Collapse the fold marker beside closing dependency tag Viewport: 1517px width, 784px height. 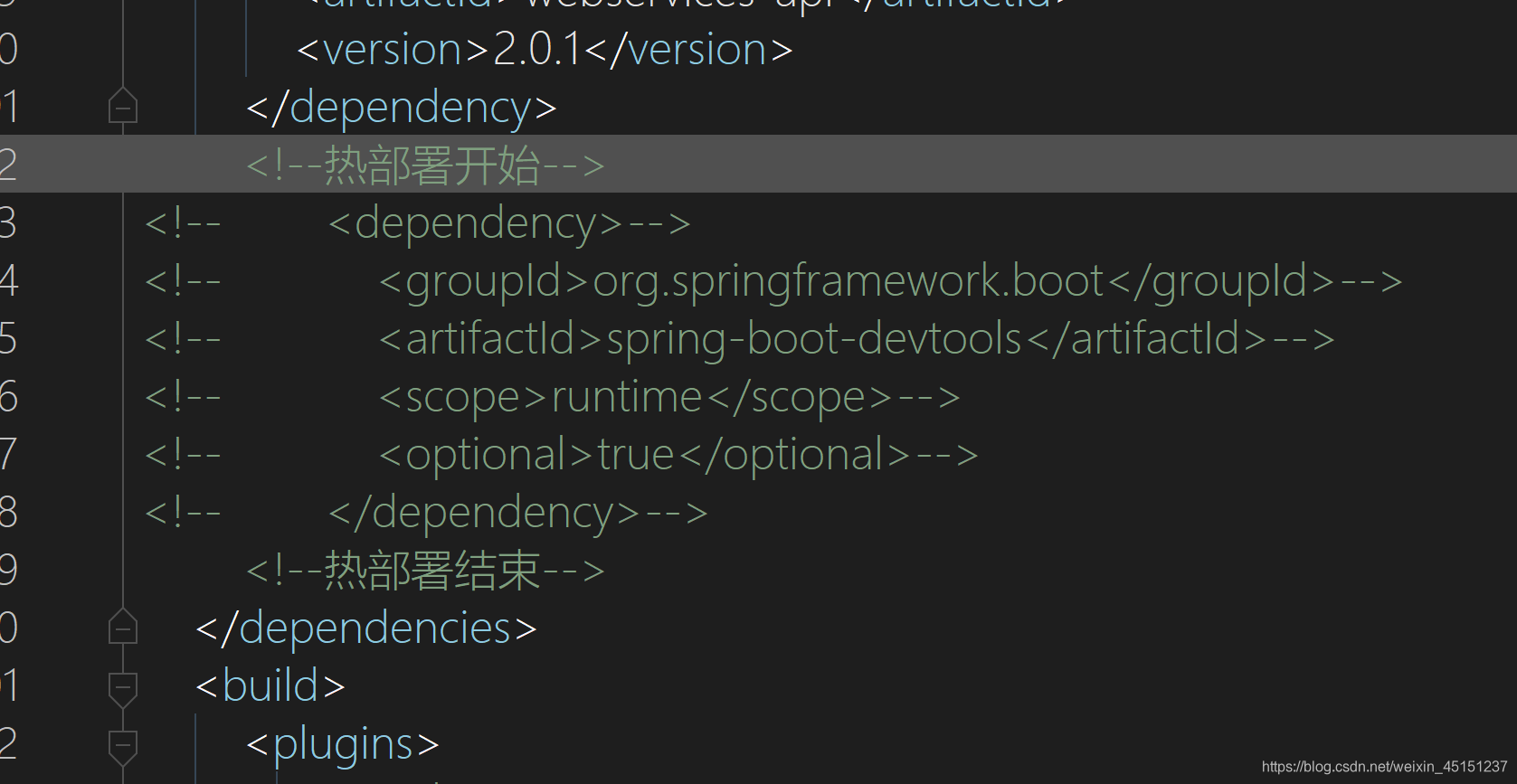pos(123,108)
